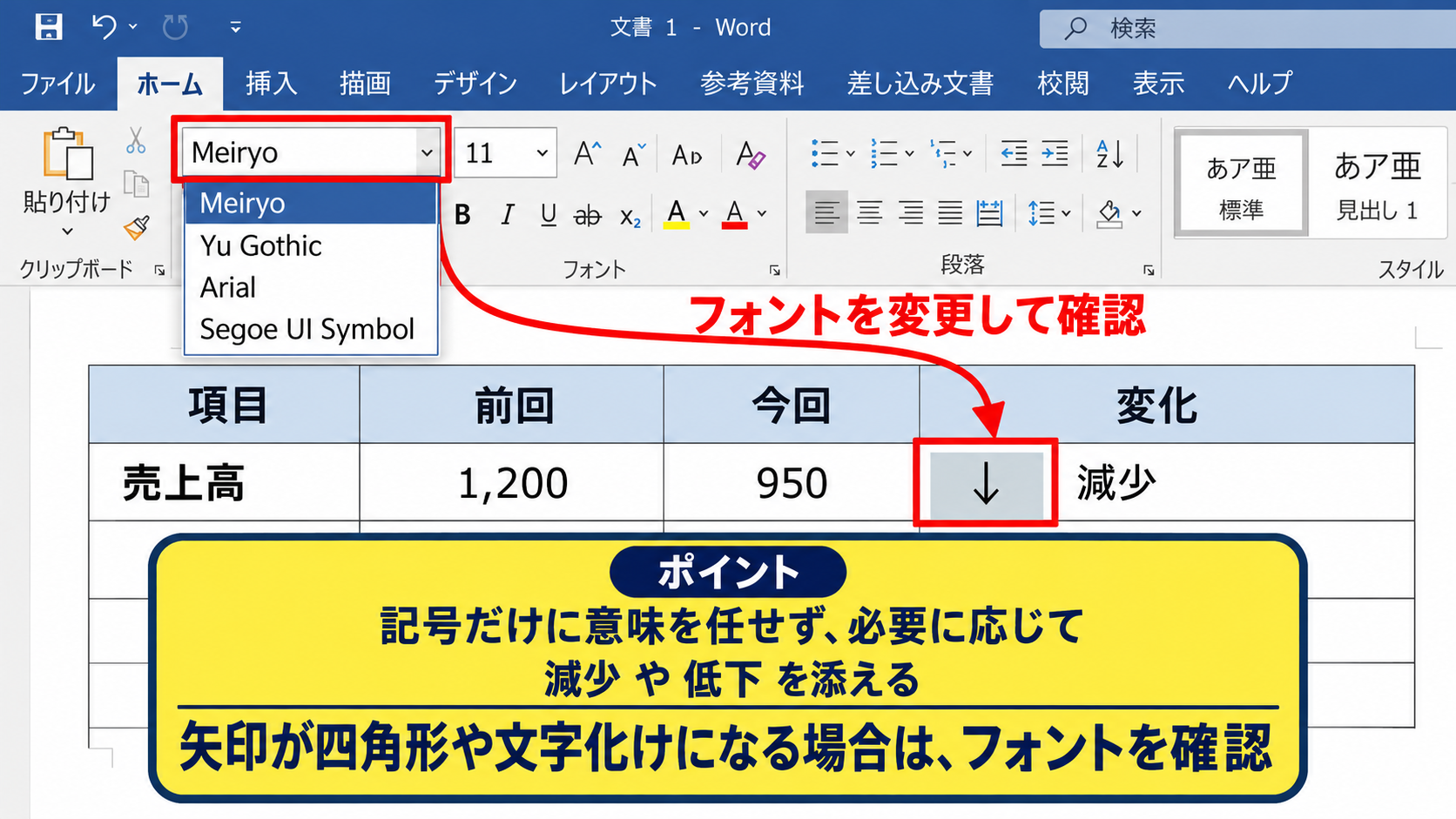Increase paragraph indent
Screen dimensions: 1456x819
[x=1055, y=154]
